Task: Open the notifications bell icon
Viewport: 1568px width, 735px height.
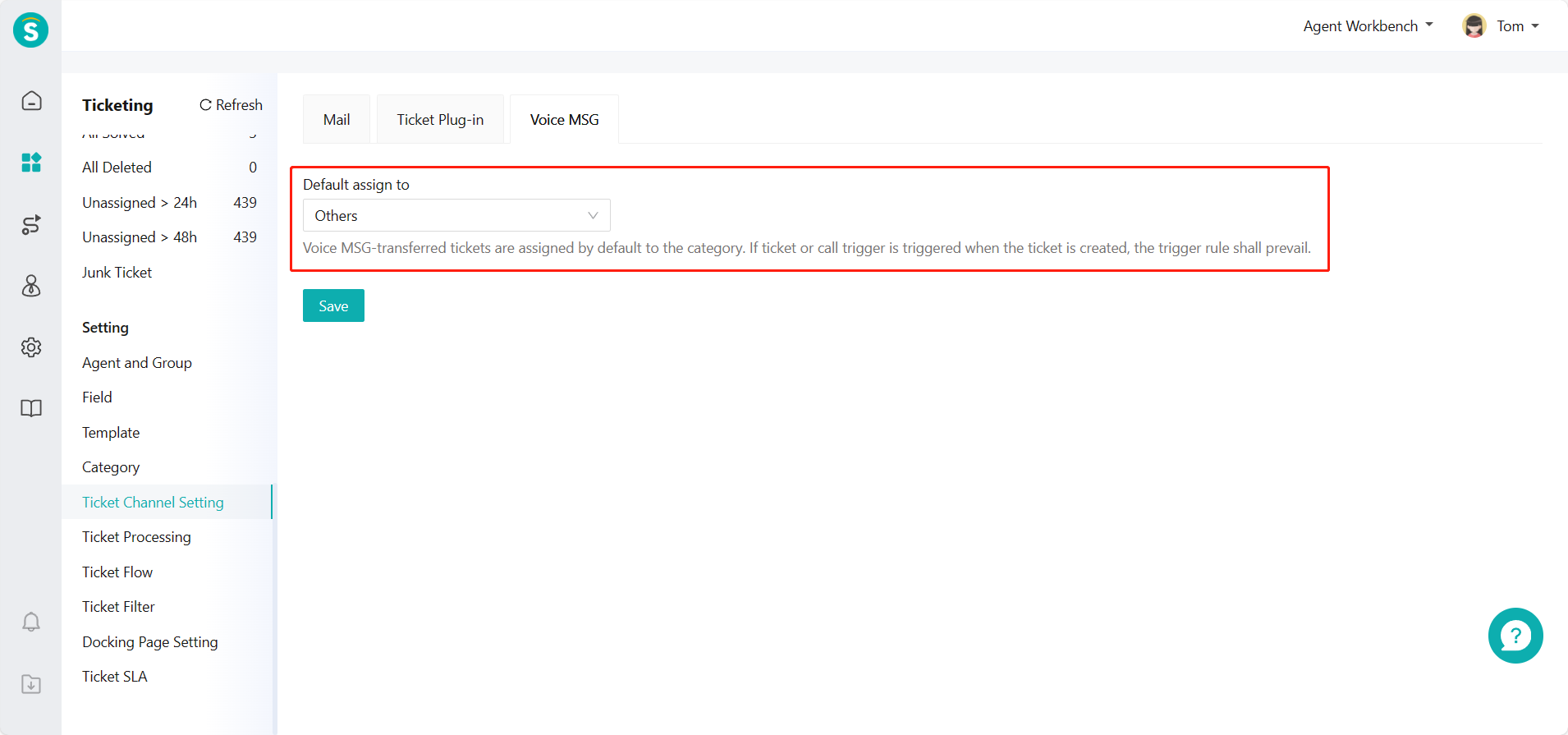Action: [31, 622]
